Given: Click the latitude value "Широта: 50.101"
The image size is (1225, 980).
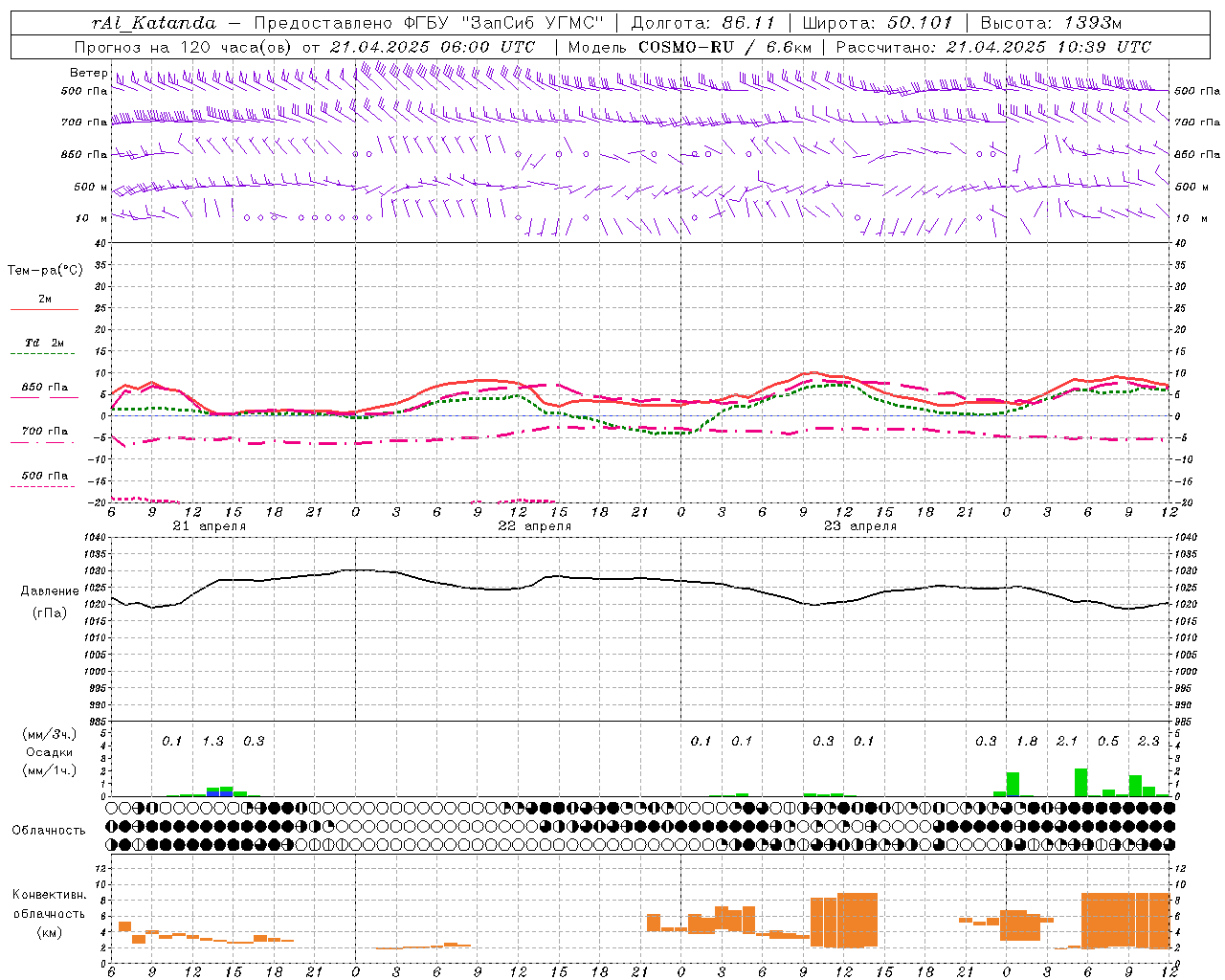Looking at the screenshot, I should pyautogui.click(x=878, y=23).
